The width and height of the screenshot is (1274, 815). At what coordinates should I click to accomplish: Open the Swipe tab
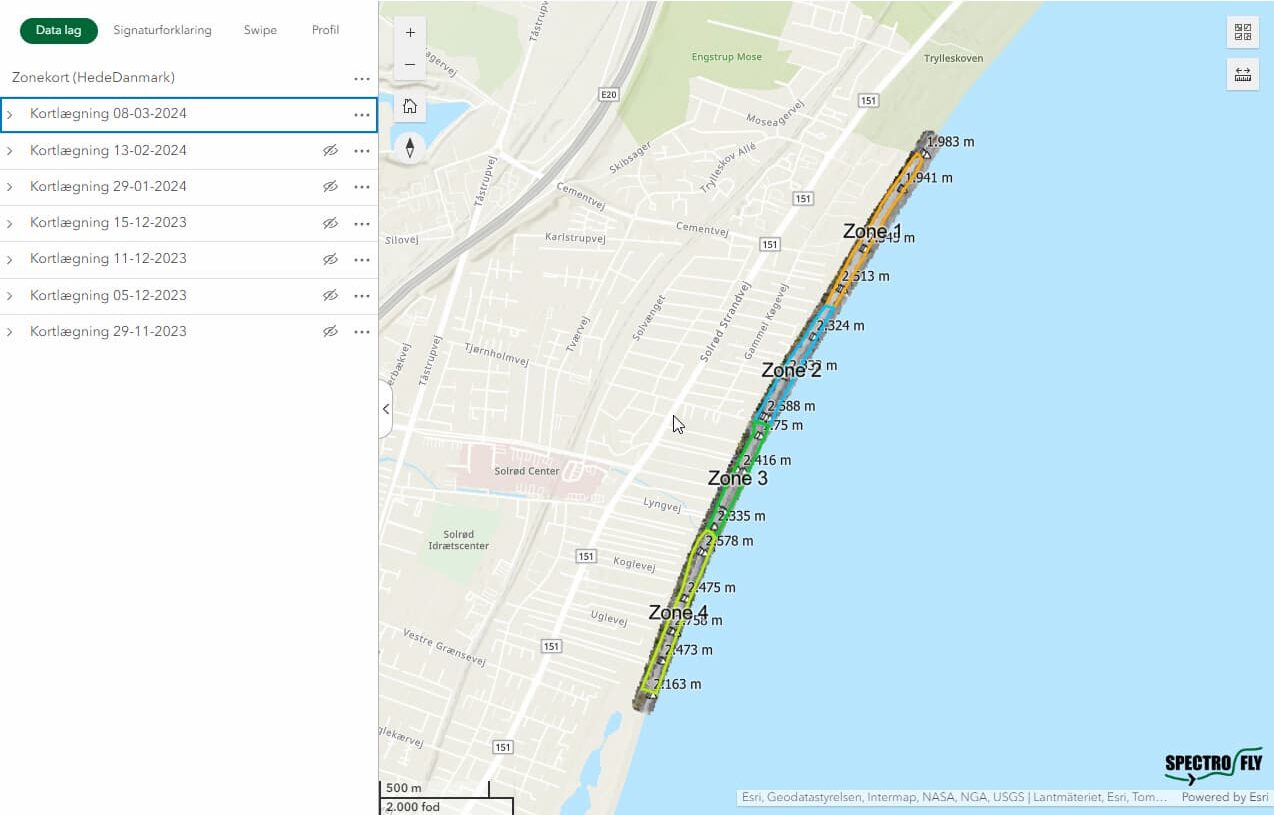[x=260, y=30]
